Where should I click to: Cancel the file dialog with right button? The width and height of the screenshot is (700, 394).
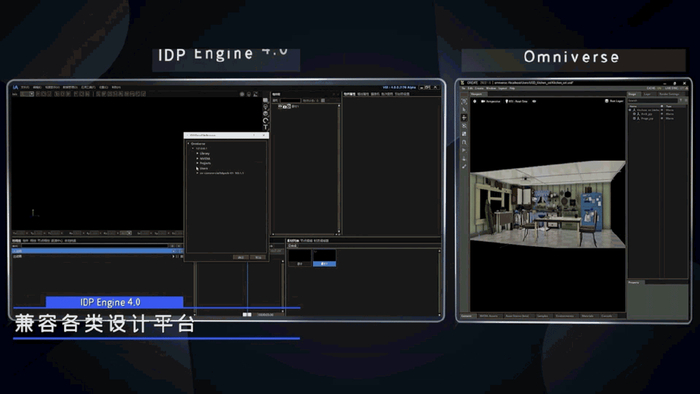[x=258, y=257]
